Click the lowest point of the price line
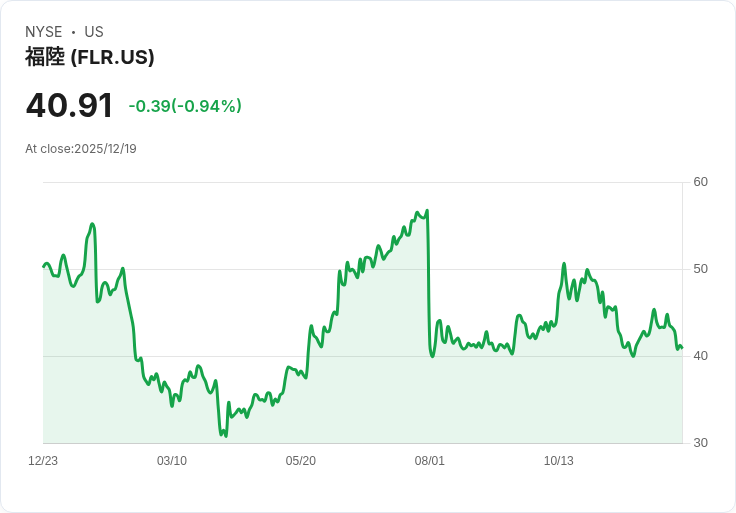This screenshot has height=513, width=736. [x=226, y=436]
